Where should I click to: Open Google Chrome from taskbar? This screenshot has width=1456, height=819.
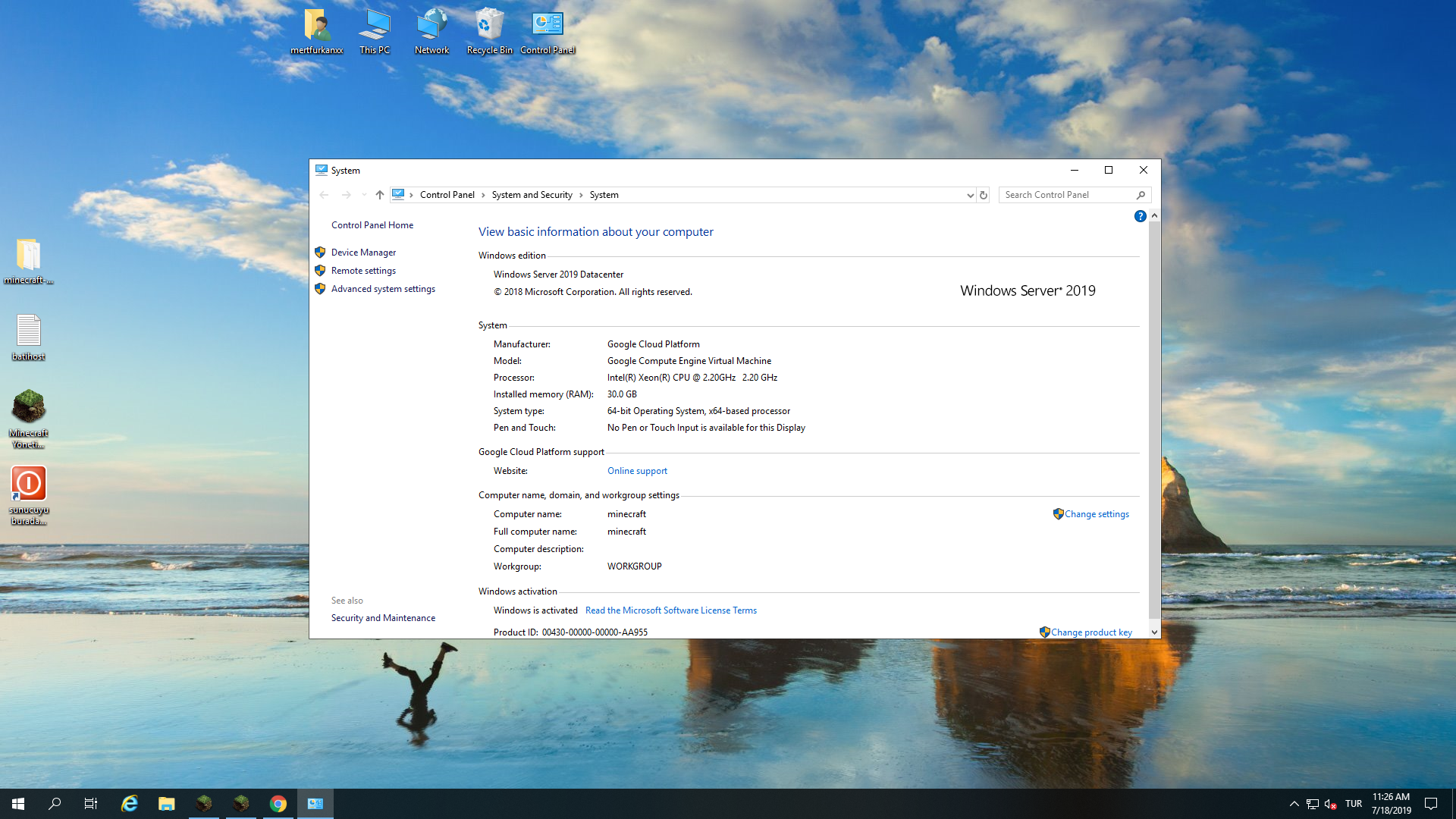(x=278, y=804)
